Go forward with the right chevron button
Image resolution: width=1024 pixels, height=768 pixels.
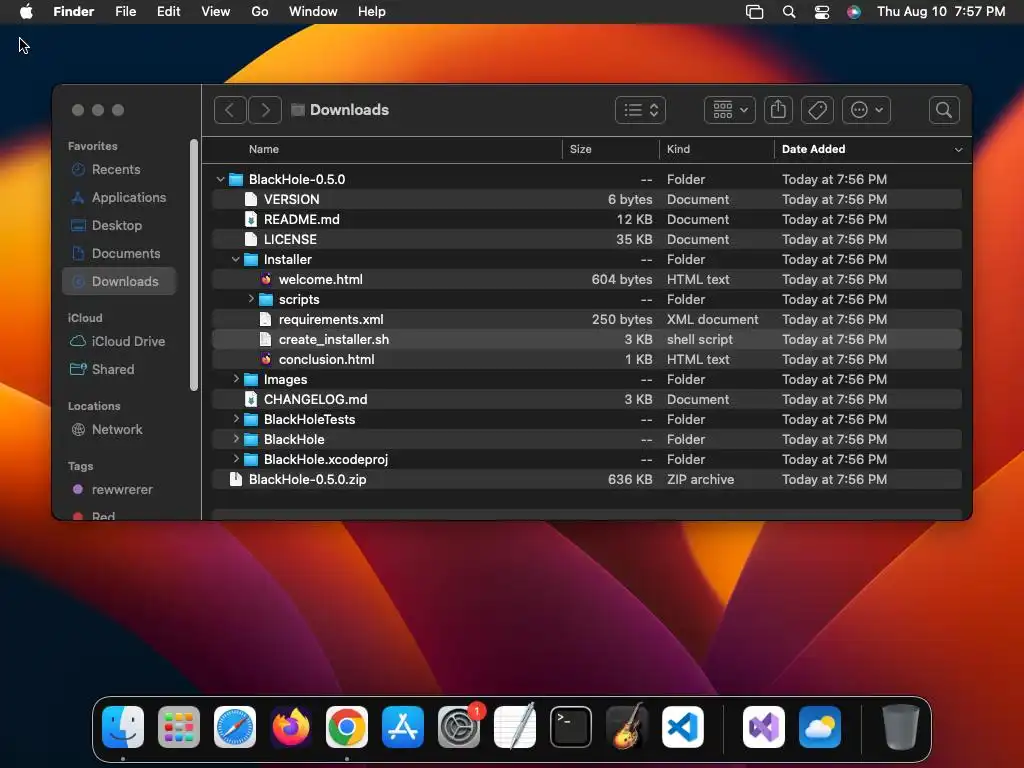[265, 110]
